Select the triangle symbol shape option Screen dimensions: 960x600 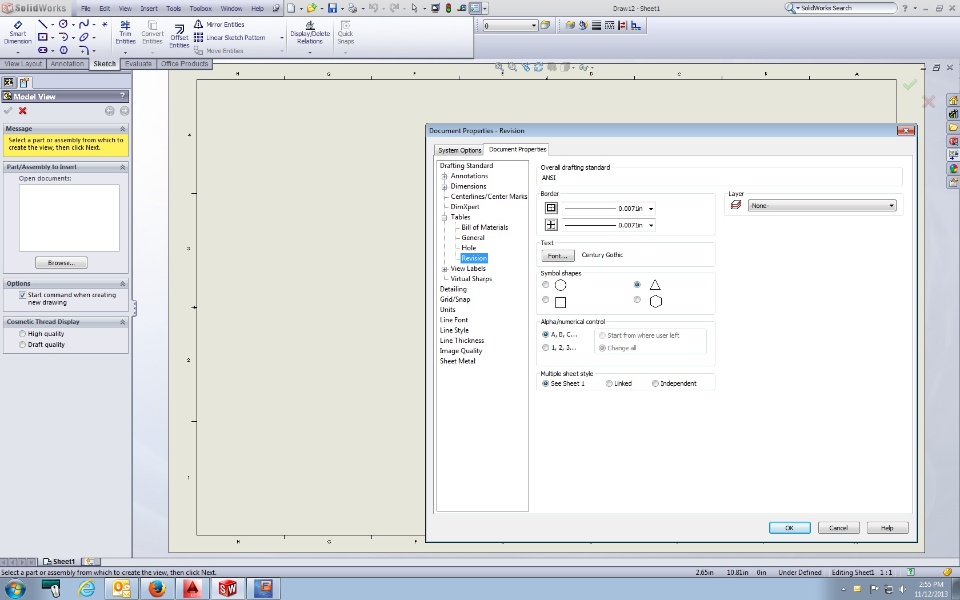[637, 285]
